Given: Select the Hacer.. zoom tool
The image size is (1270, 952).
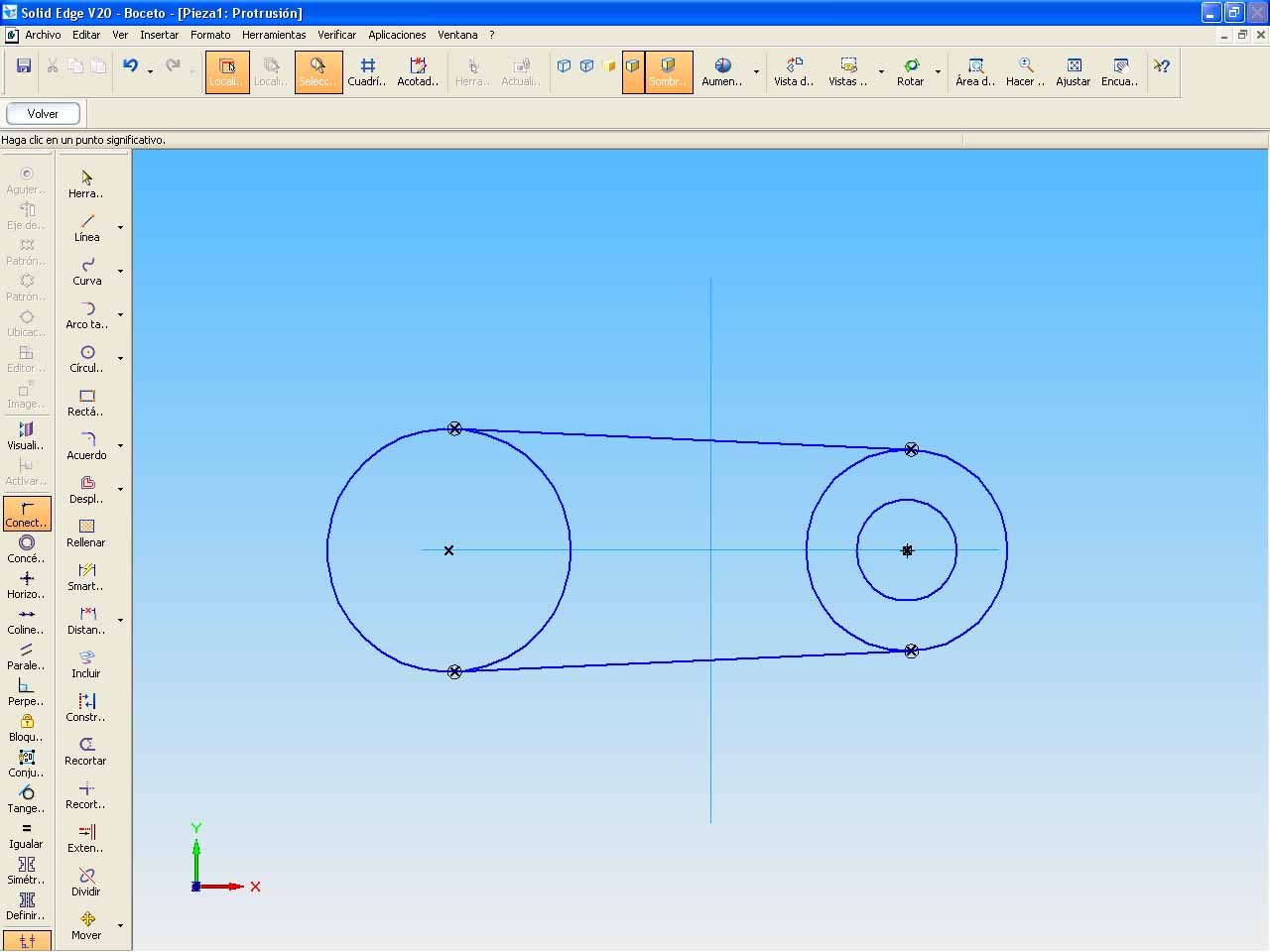Looking at the screenshot, I should coord(1025,72).
